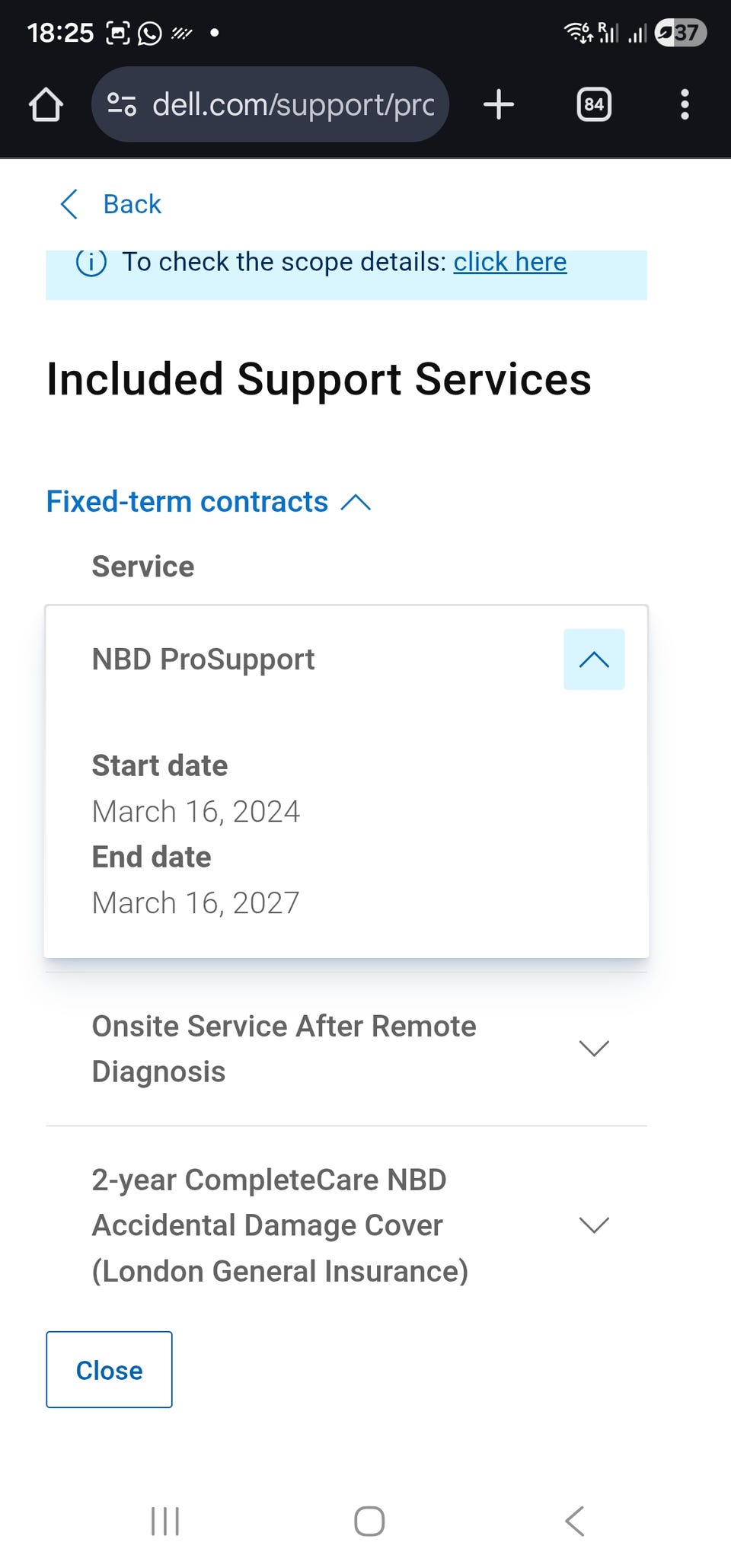
Task: Tap the info icon beside scope details
Action: [91, 263]
